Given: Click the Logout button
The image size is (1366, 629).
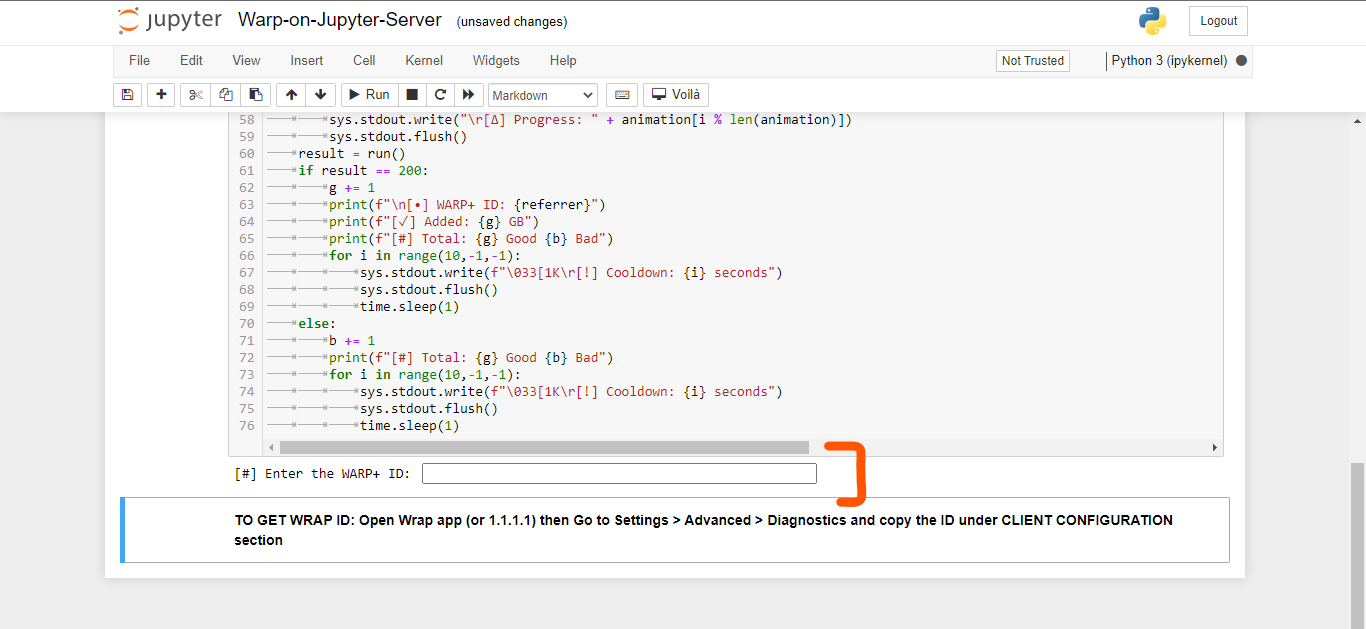Looking at the screenshot, I should tap(1218, 21).
